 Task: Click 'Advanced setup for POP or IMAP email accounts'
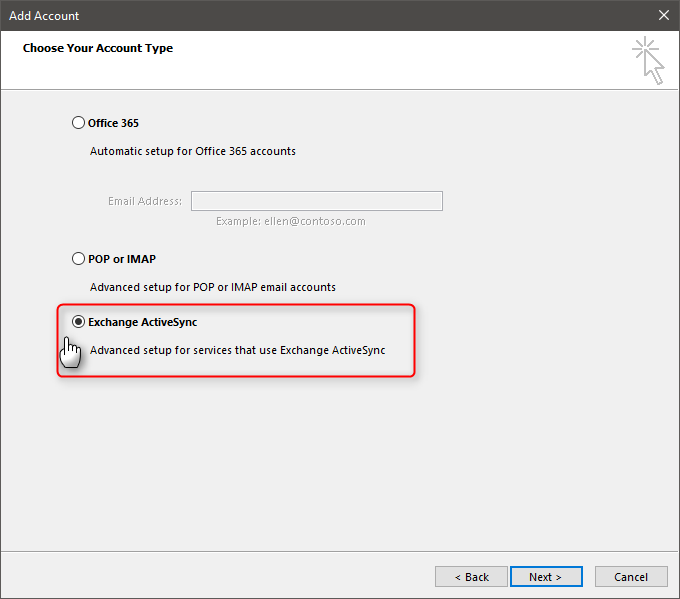click(x=212, y=287)
